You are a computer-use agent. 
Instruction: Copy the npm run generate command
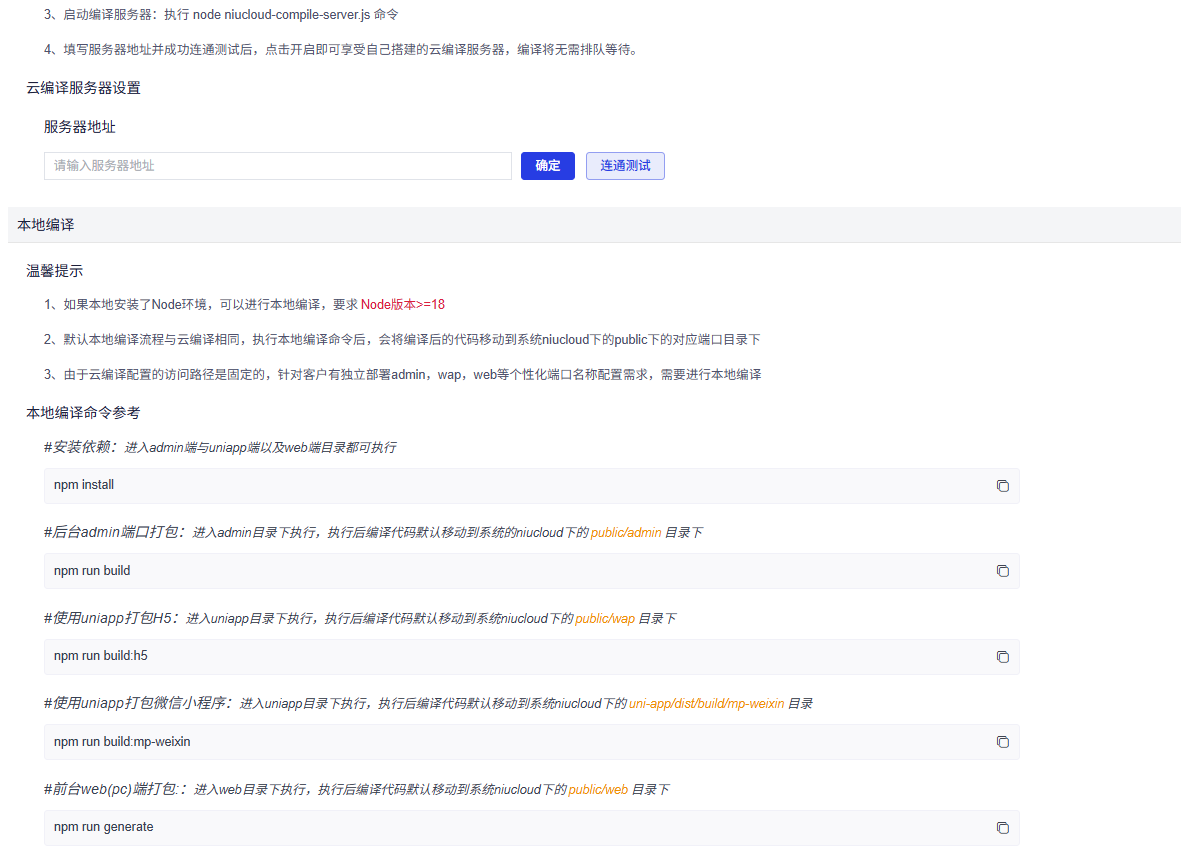(1002, 828)
